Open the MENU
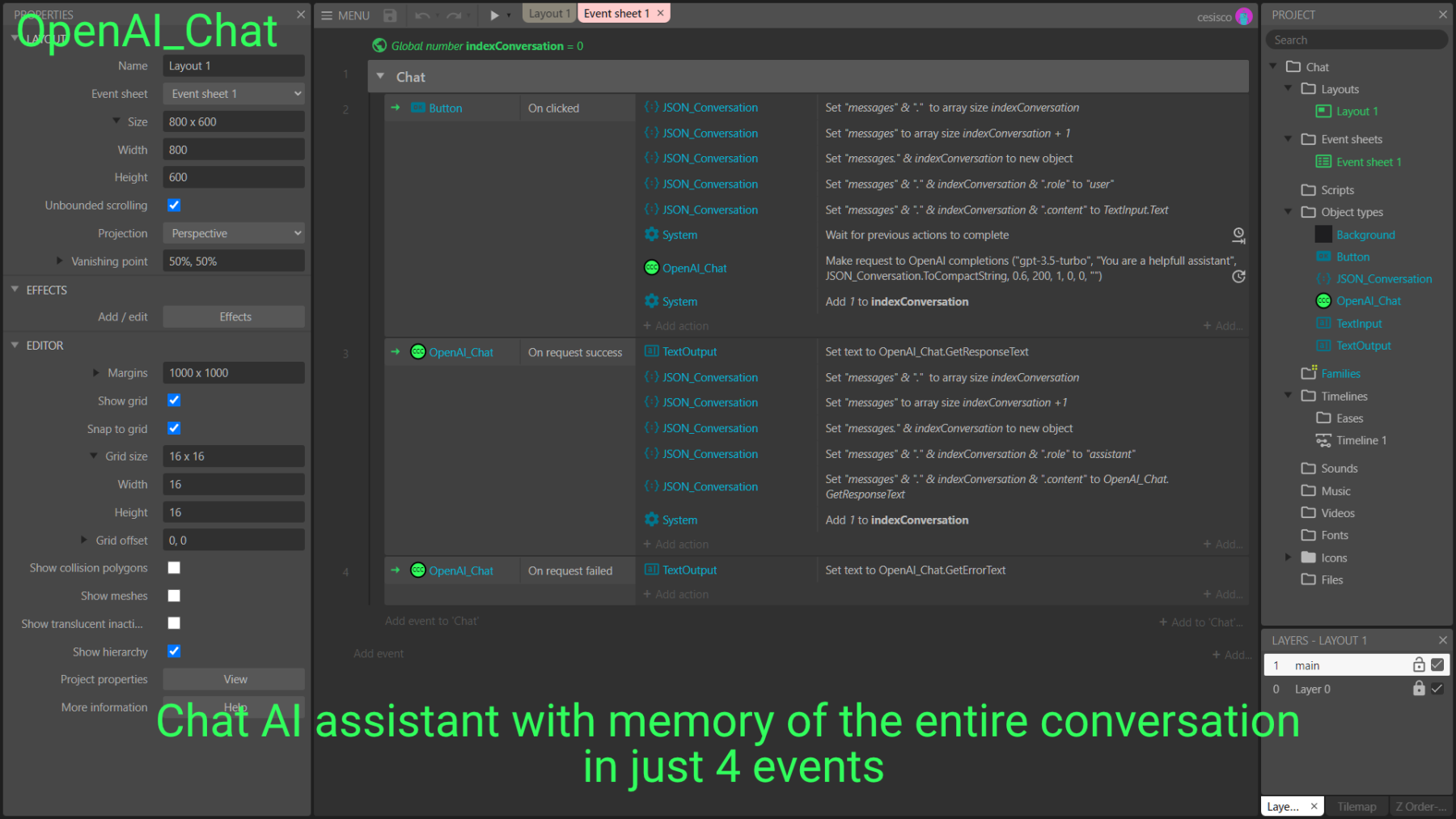 (345, 15)
